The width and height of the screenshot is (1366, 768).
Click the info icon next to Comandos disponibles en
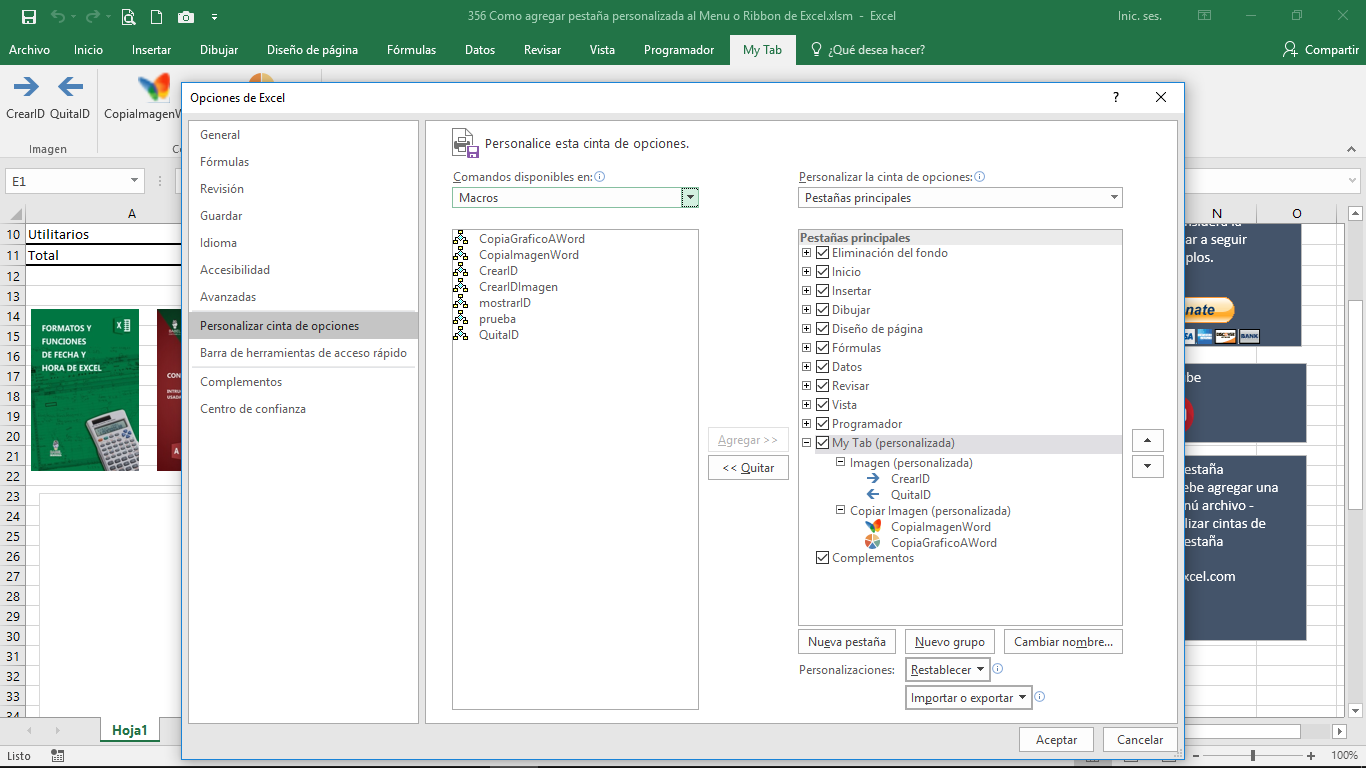[x=600, y=177]
